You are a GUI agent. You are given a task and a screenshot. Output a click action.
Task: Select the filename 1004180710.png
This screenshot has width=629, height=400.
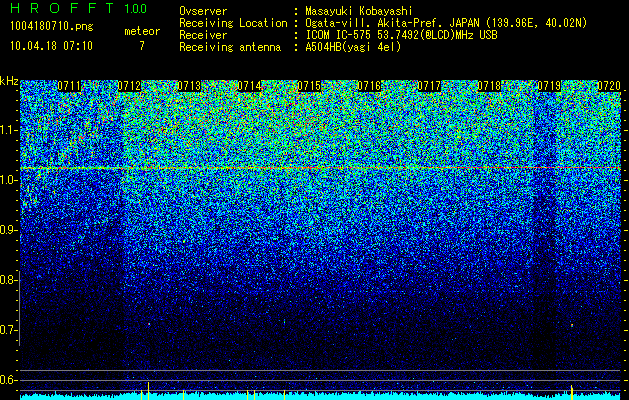52,27
